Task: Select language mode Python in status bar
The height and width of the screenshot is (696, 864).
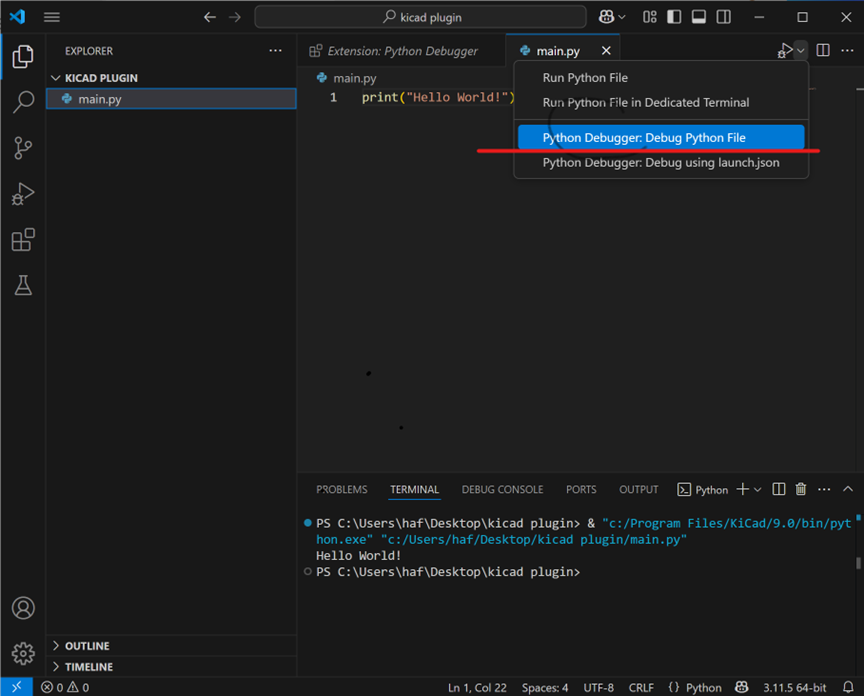Action: [x=704, y=687]
